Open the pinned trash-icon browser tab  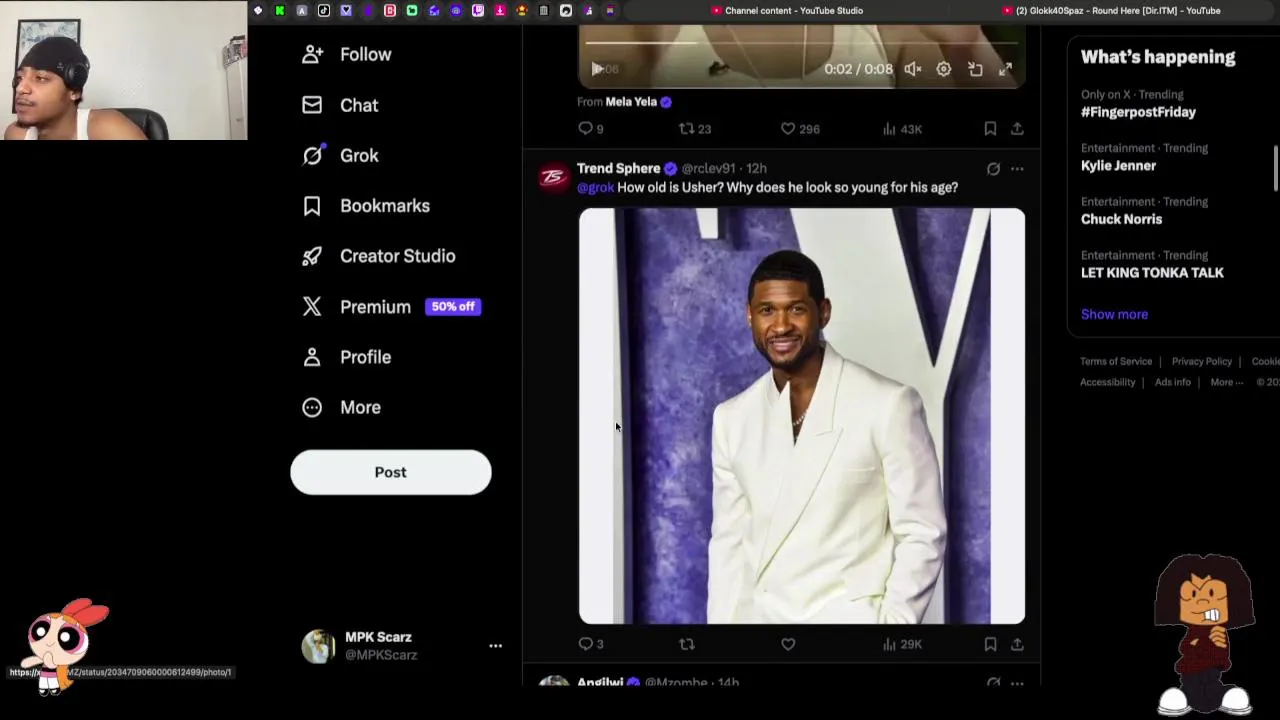point(544,10)
